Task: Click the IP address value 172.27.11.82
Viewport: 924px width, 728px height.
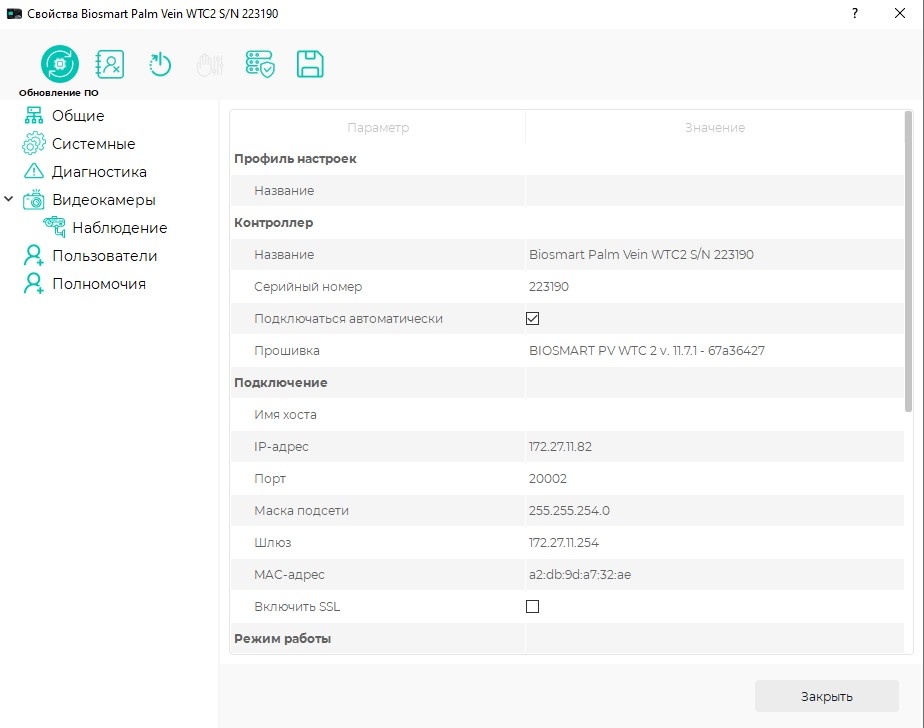Action: (560, 447)
